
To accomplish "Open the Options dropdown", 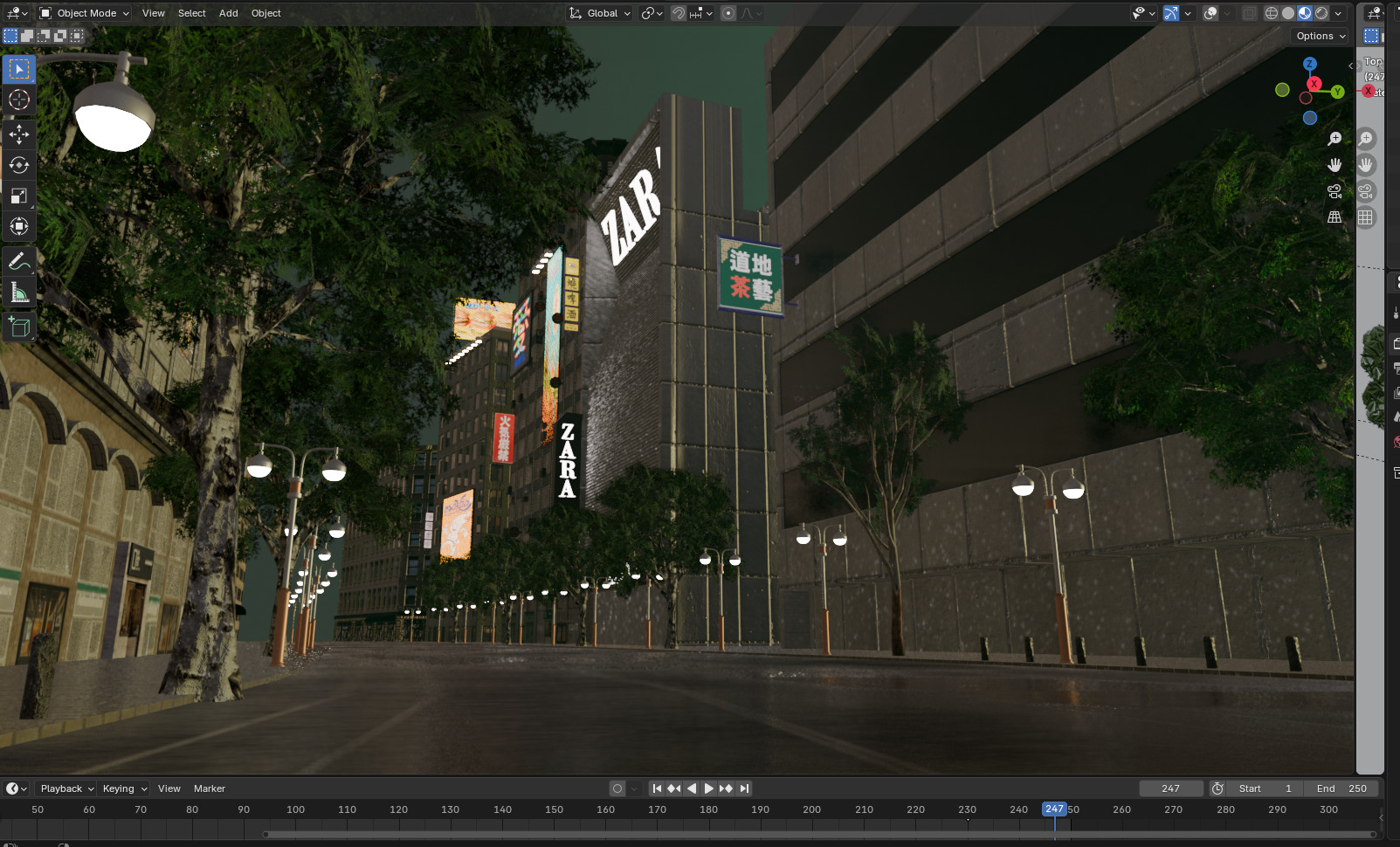I will [1321, 36].
